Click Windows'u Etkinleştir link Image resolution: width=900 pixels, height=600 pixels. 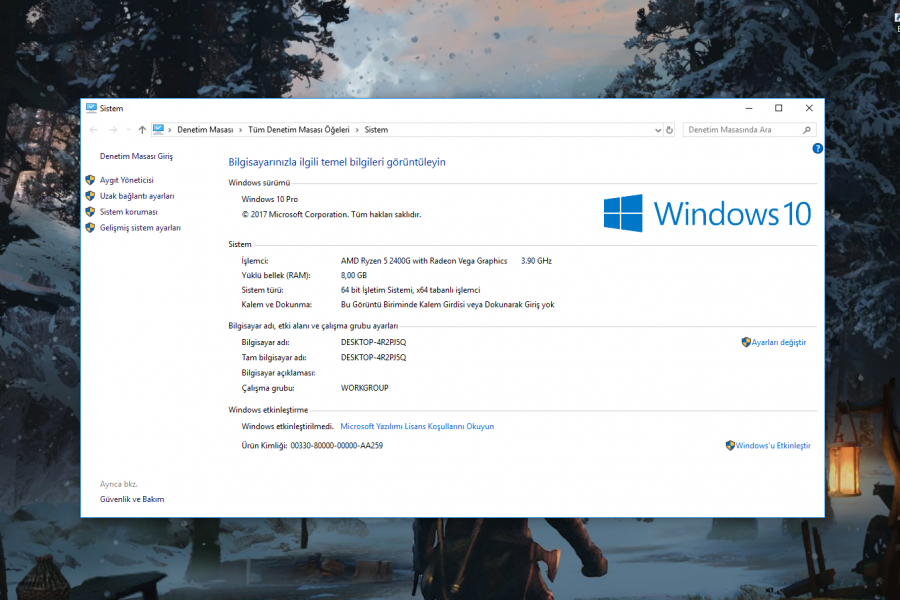pyautogui.click(x=773, y=446)
